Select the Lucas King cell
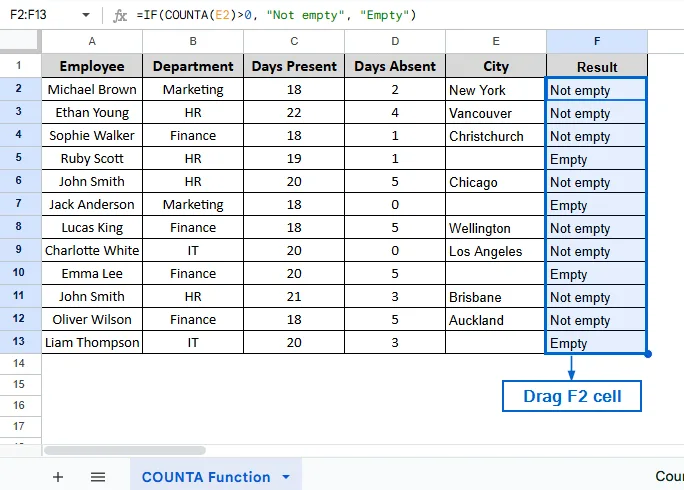 point(92,228)
